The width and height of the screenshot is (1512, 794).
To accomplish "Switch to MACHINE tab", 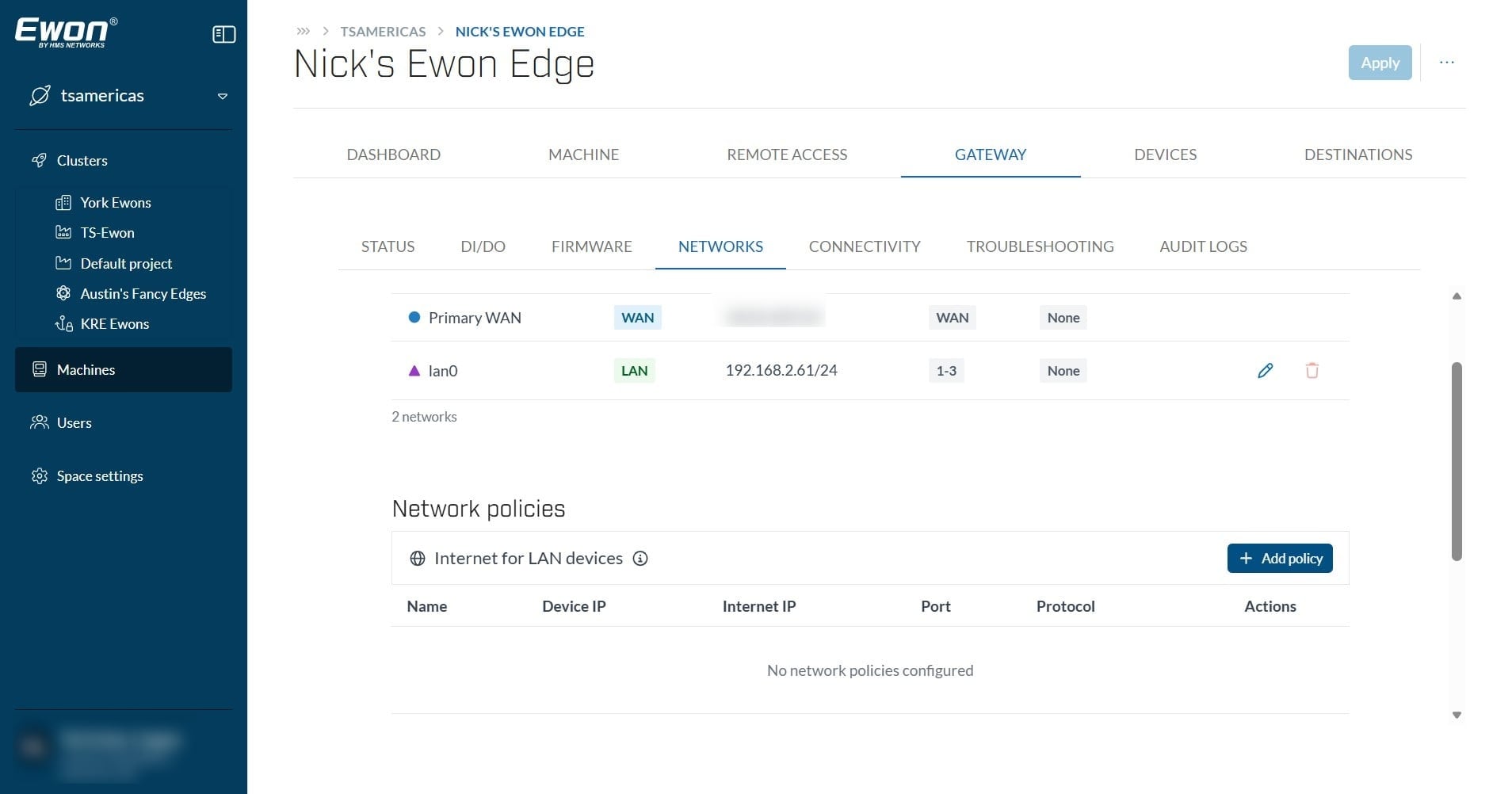I will pyautogui.click(x=583, y=155).
